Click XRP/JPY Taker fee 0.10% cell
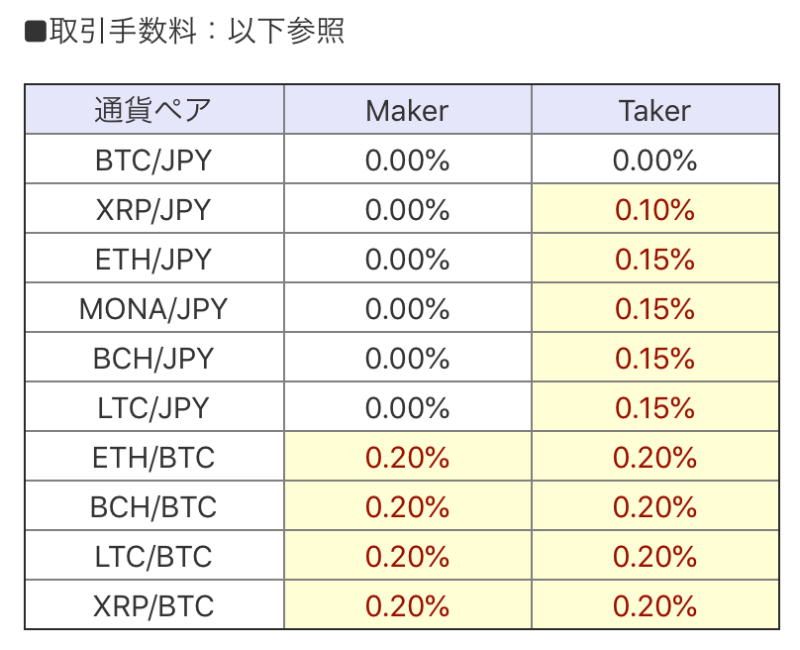Viewport: 800px width, 650px height. pos(655,210)
